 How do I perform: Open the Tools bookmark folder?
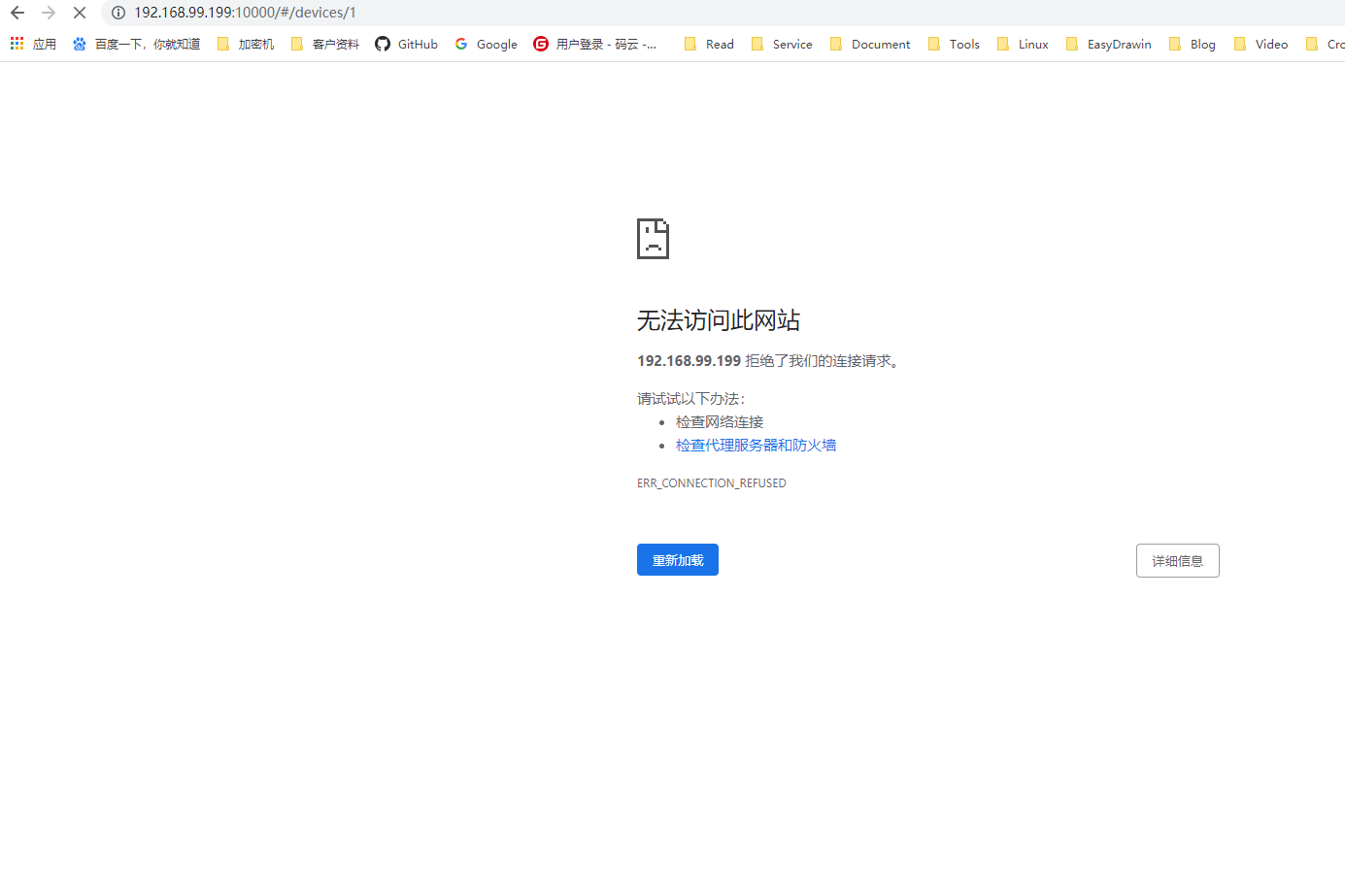click(x=954, y=44)
